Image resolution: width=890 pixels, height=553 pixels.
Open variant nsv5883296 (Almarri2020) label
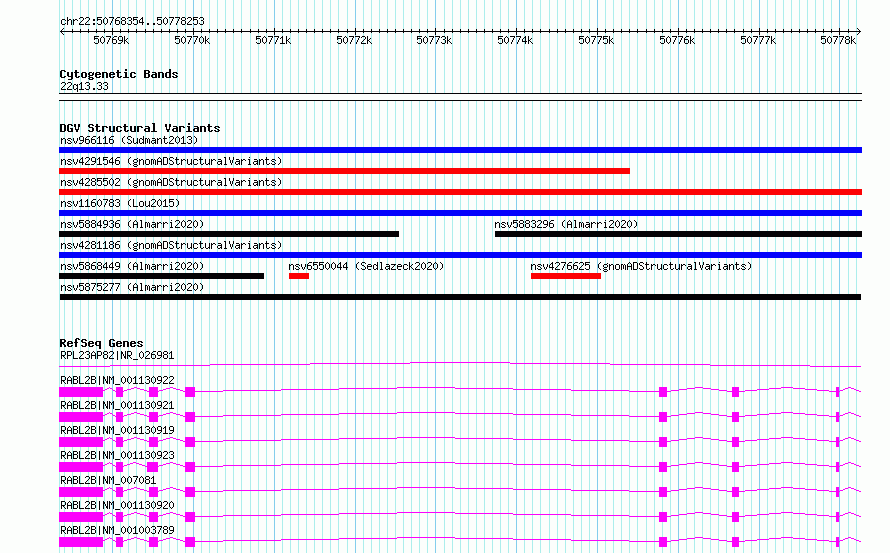click(x=566, y=224)
